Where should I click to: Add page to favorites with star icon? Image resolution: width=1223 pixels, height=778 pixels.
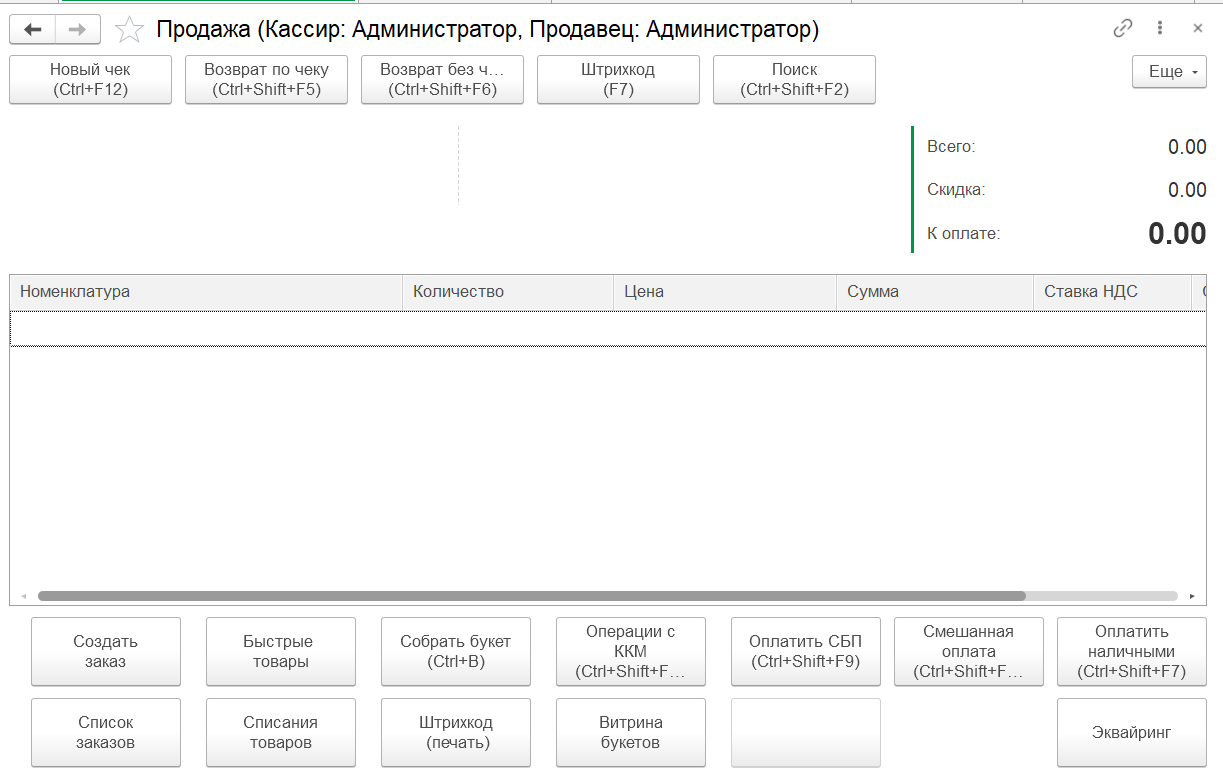pyautogui.click(x=129, y=30)
